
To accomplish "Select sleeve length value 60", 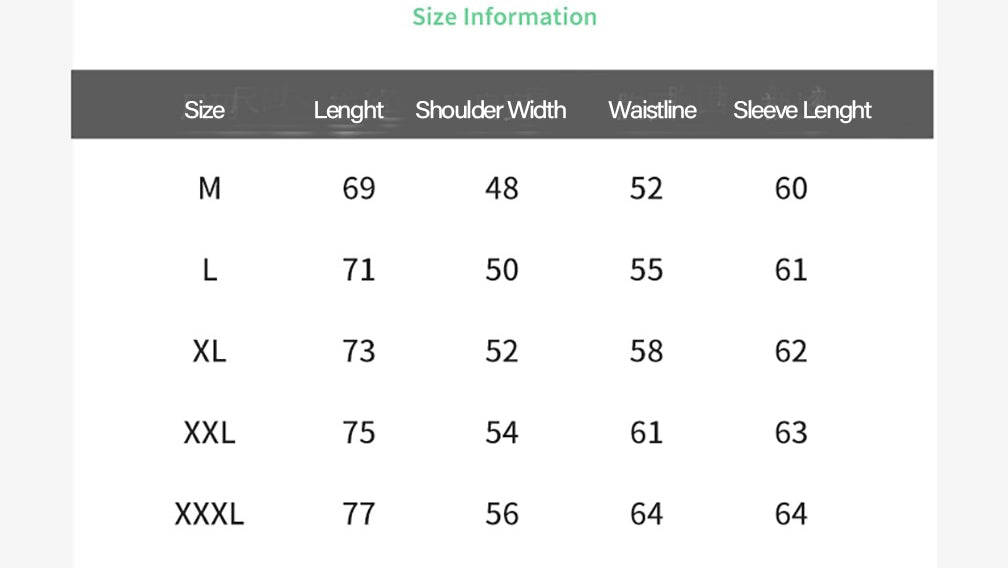I will click(x=790, y=188).
